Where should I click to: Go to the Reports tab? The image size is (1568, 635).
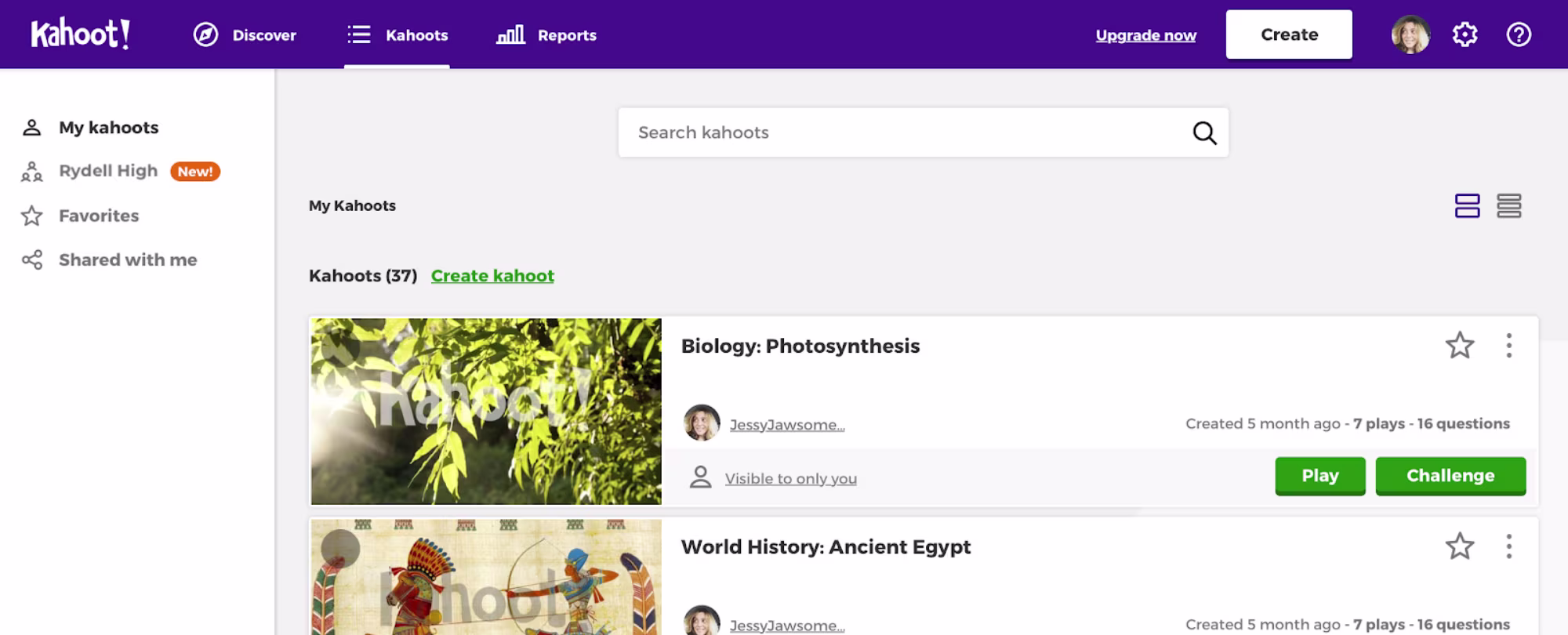[x=546, y=34]
